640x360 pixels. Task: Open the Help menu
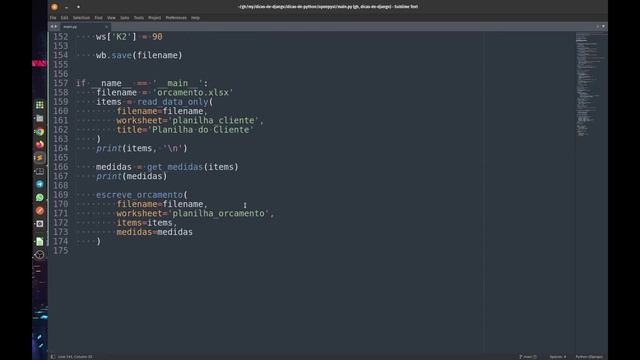point(196,18)
